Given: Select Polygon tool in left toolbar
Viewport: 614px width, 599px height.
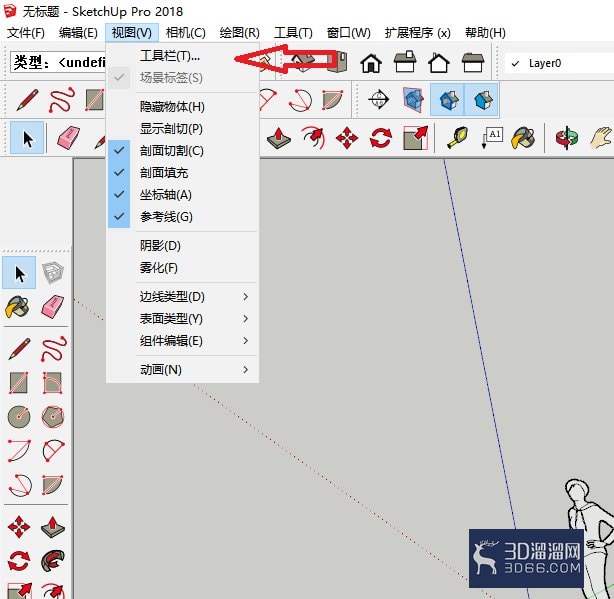Looking at the screenshot, I should [53, 417].
